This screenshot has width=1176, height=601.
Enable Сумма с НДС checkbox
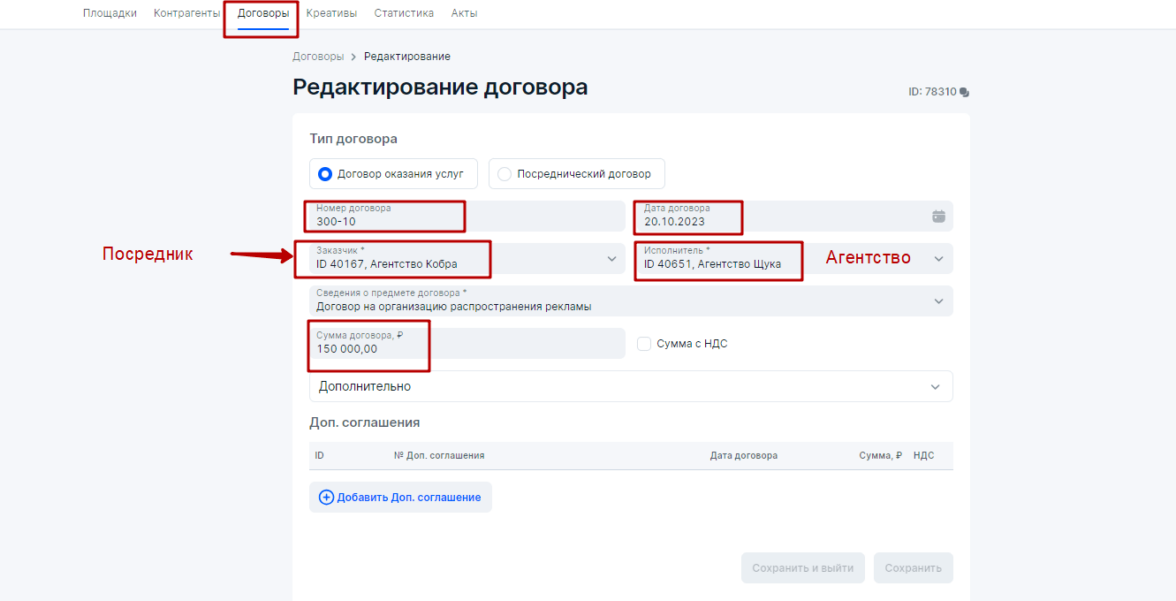[x=644, y=344]
